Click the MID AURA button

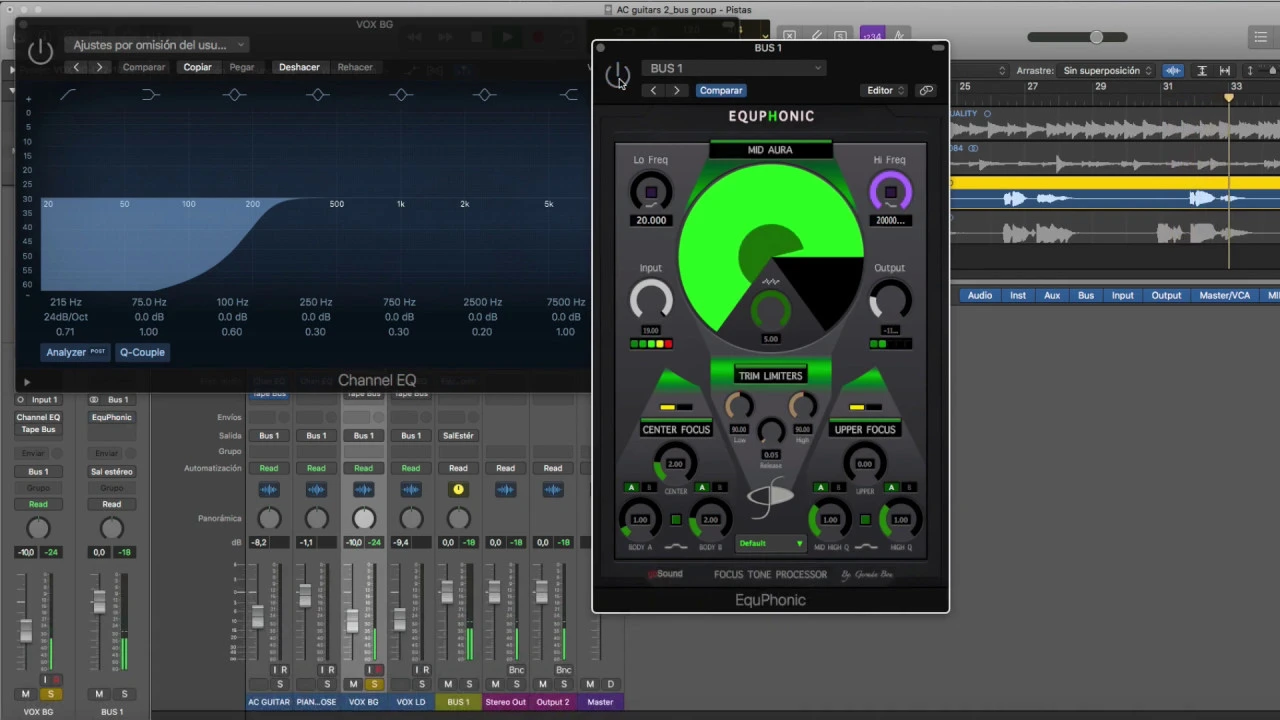point(770,150)
